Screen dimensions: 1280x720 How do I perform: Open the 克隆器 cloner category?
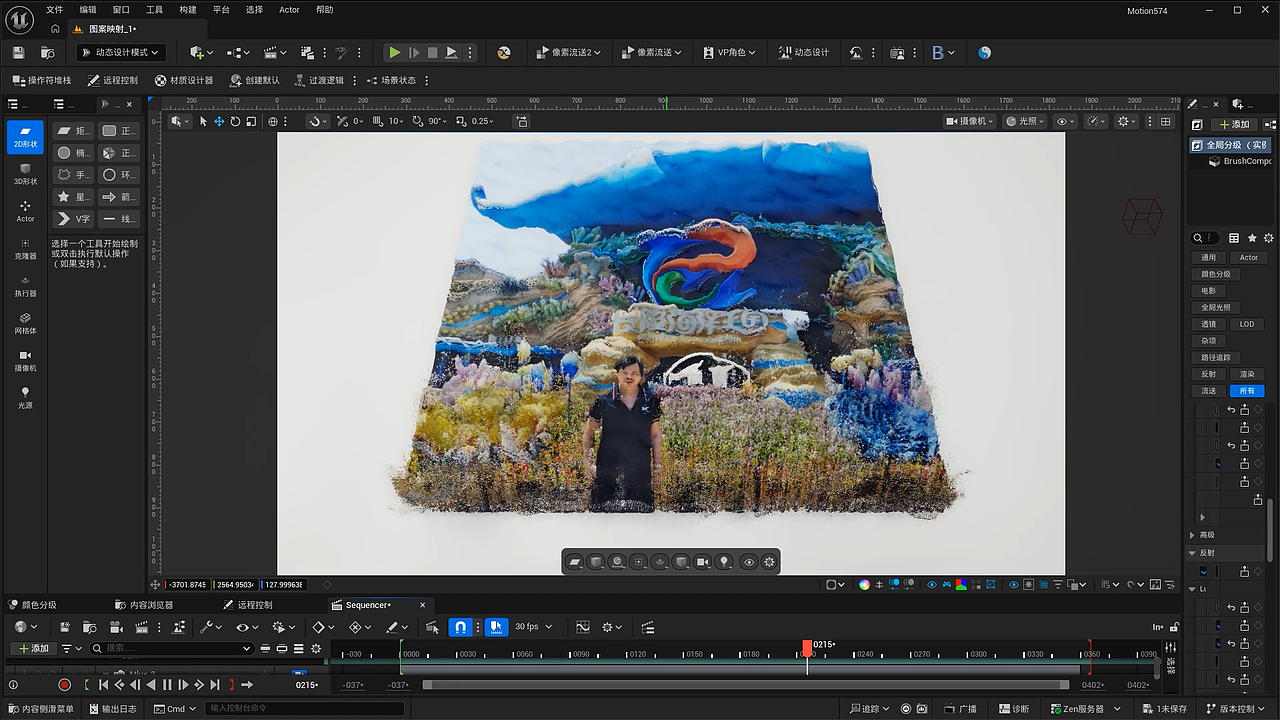point(25,248)
